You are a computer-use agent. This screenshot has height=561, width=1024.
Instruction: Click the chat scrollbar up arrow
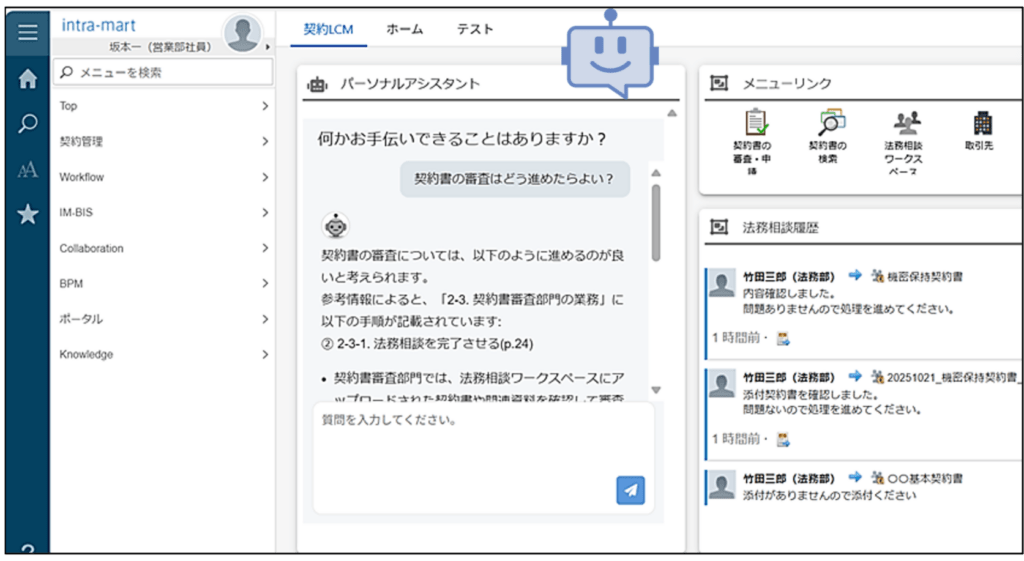(x=656, y=172)
